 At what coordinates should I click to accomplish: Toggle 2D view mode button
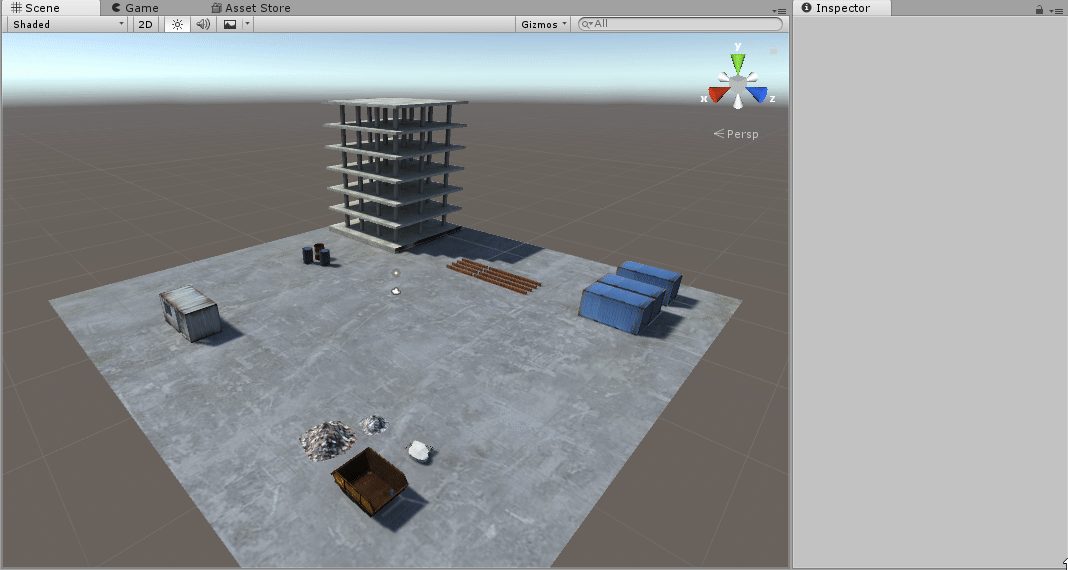coord(145,24)
